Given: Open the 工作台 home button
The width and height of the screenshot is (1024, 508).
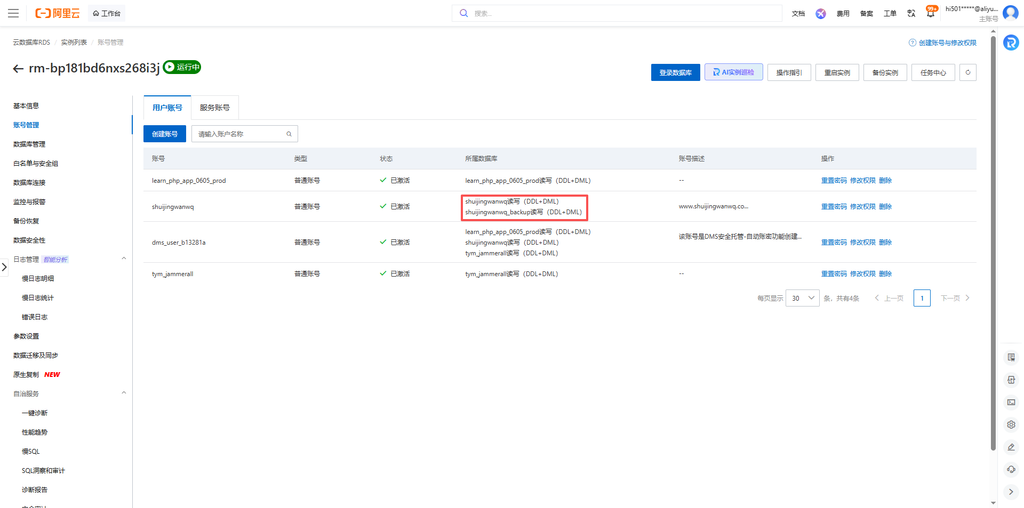Looking at the screenshot, I should [x=106, y=13].
